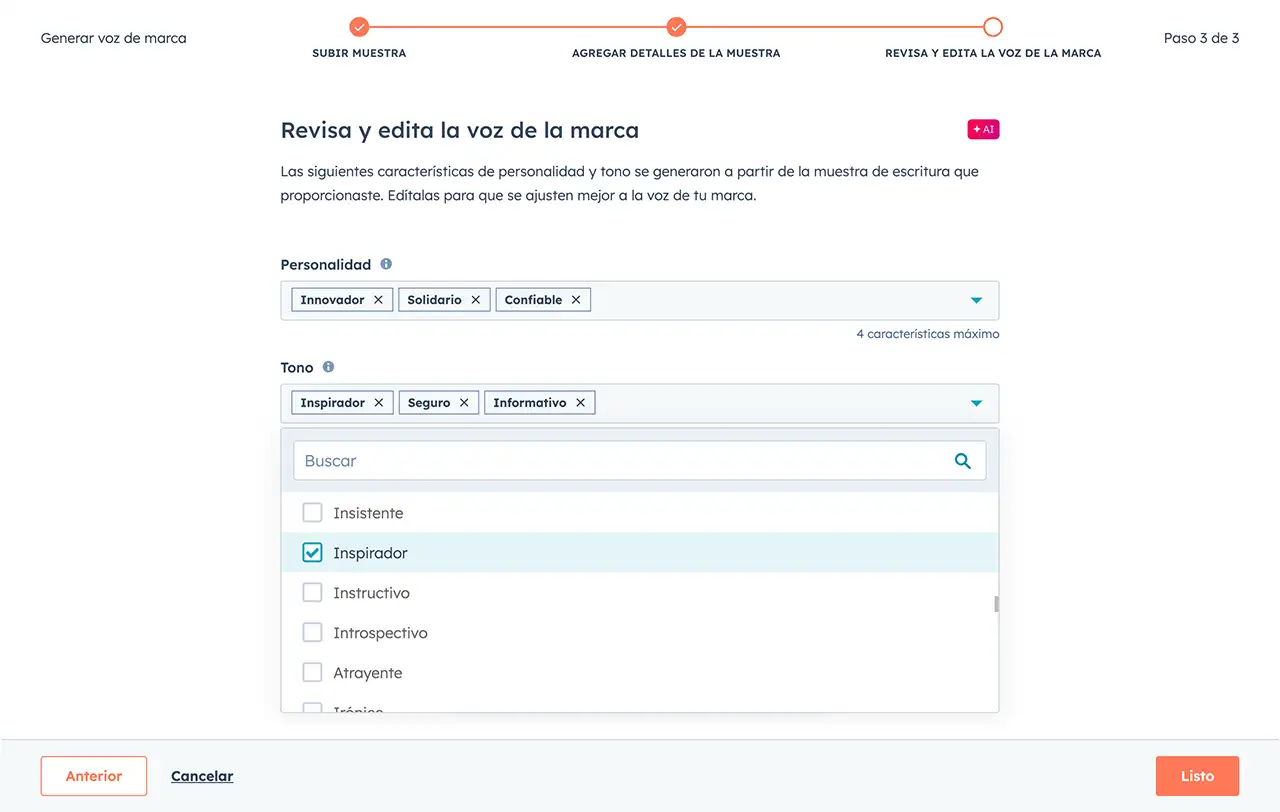The width and height of the screenshot is (1280, 812).
Task: Click the Agregar detalles de la muestra label
Action: point(676,53)
